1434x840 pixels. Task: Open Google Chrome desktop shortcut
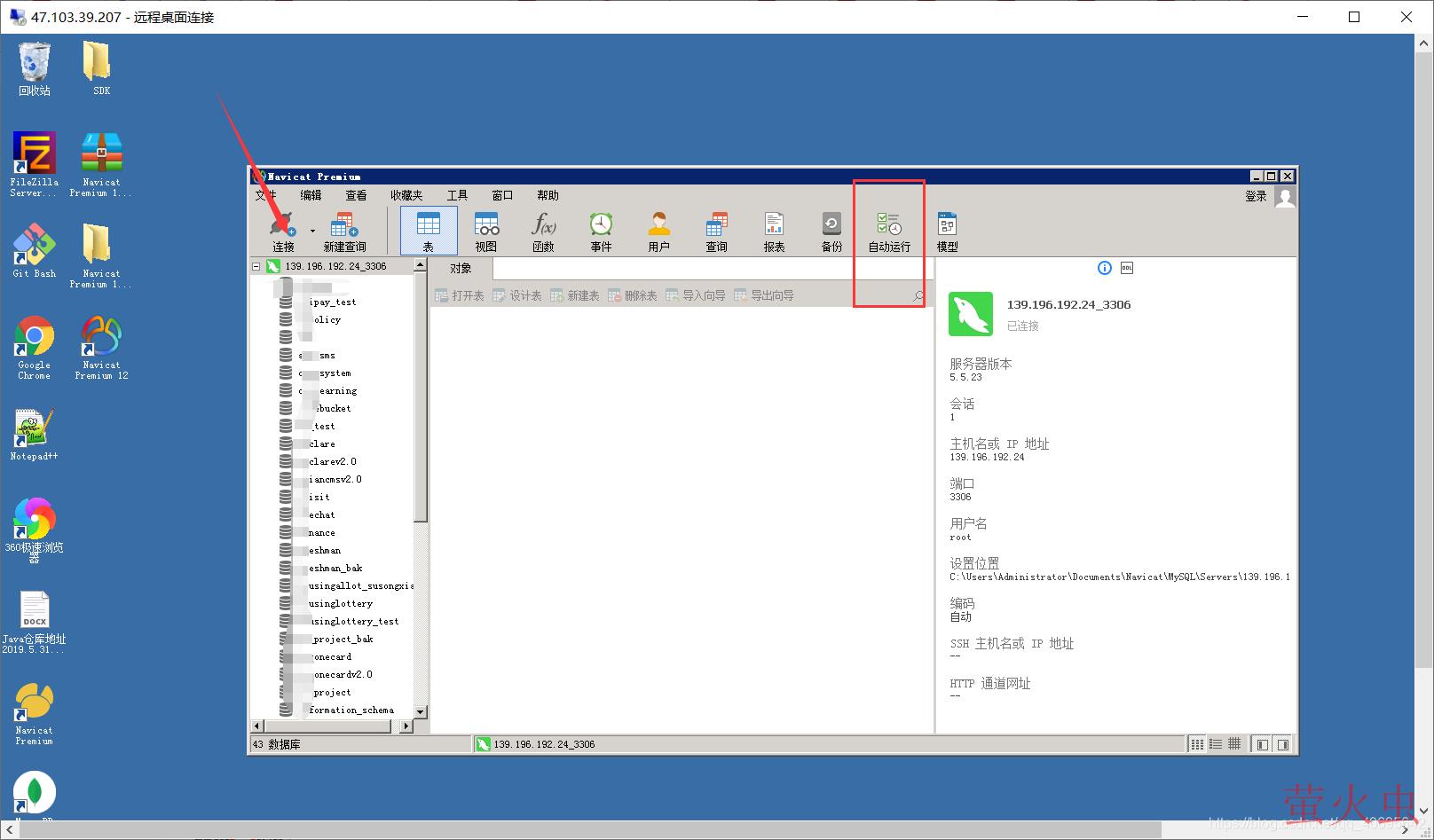pyautogui.click(x=34, y=347)
